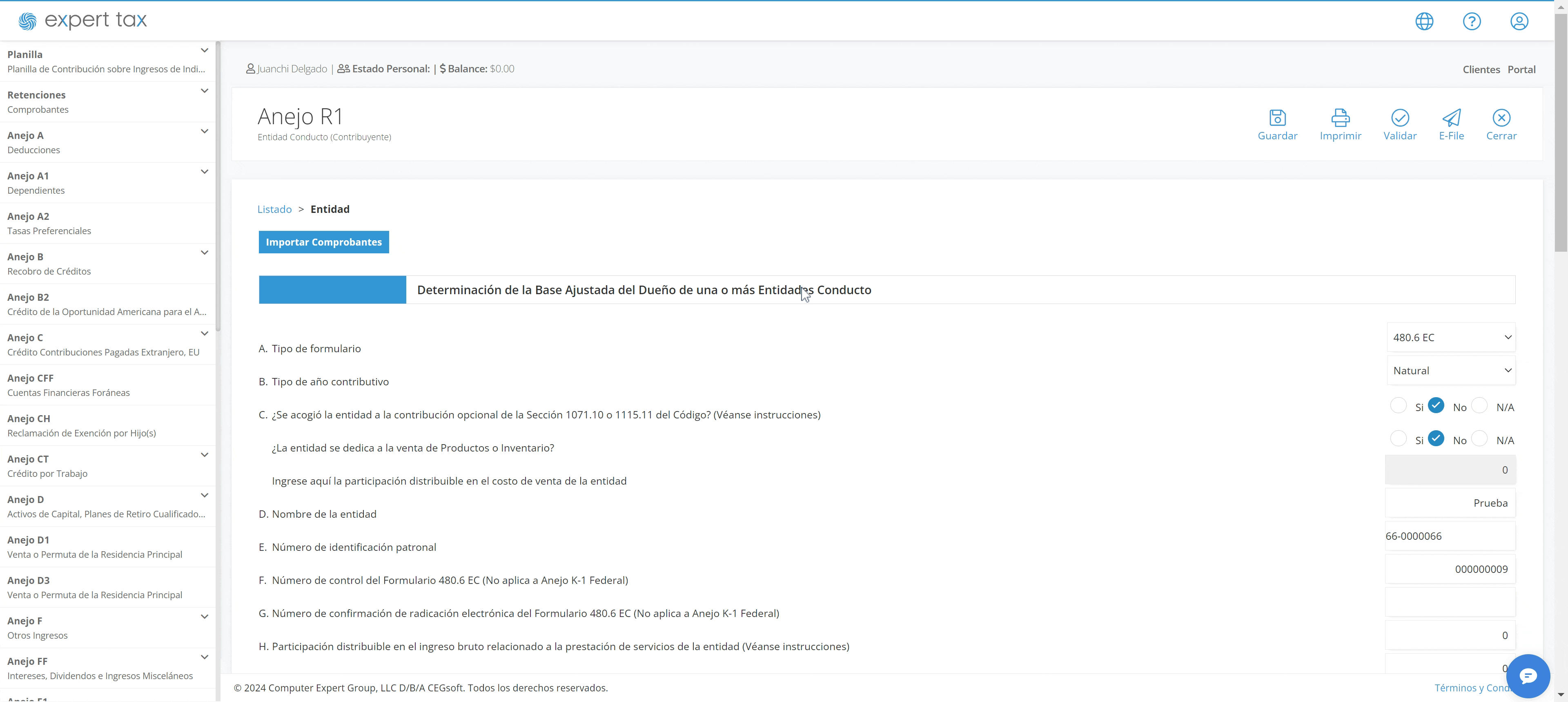Image resolution: width=1568 pixels, height=702 pixels.
Task: Click the 'Anejo R1' heading
Action: (300, 116)
